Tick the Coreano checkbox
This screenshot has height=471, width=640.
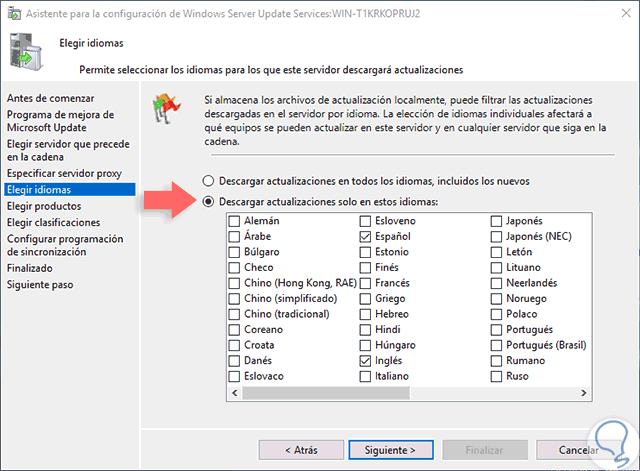(x=234, y=330)
